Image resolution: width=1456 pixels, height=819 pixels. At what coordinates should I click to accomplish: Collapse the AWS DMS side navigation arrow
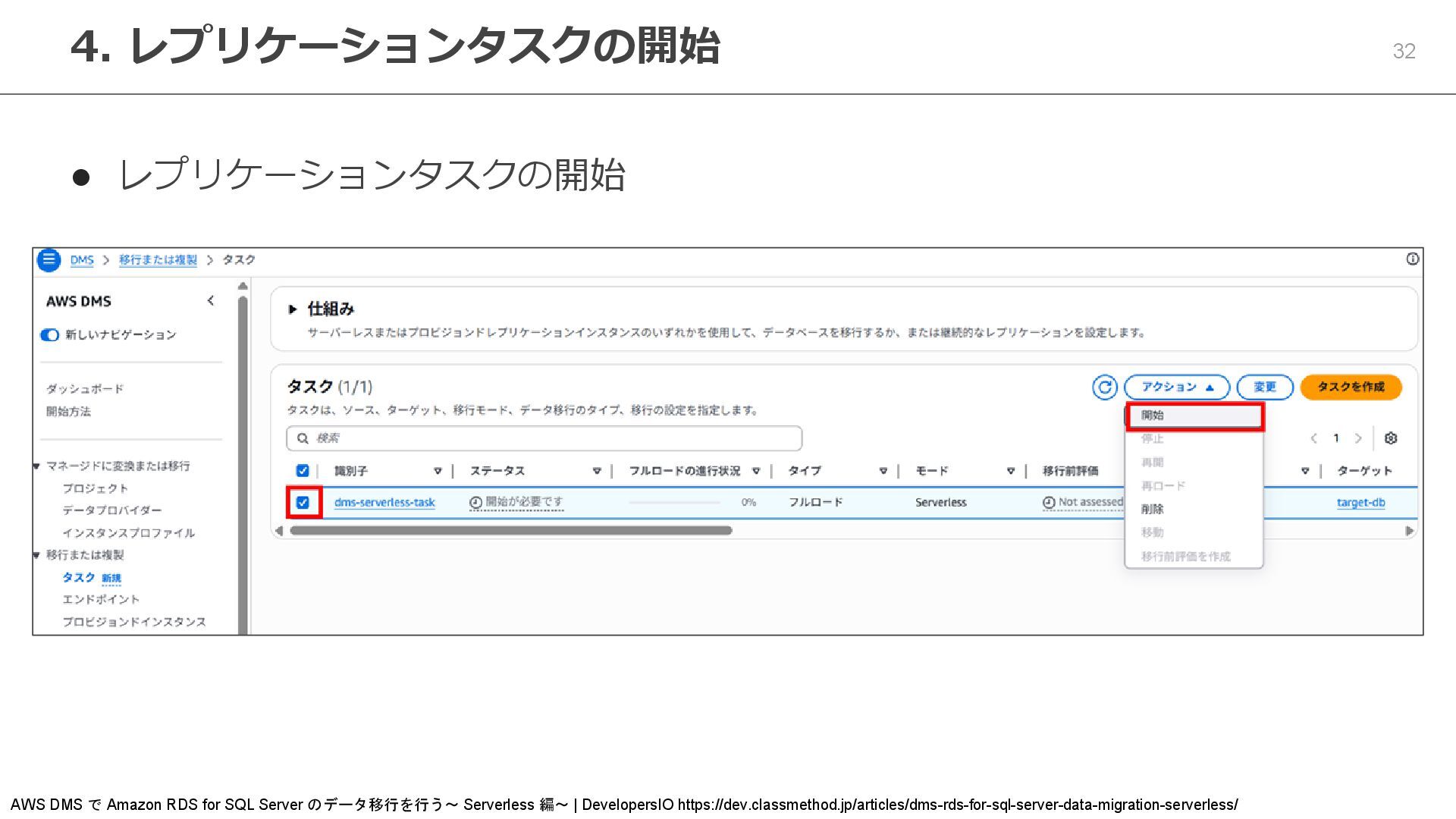(x=211, y=301)
